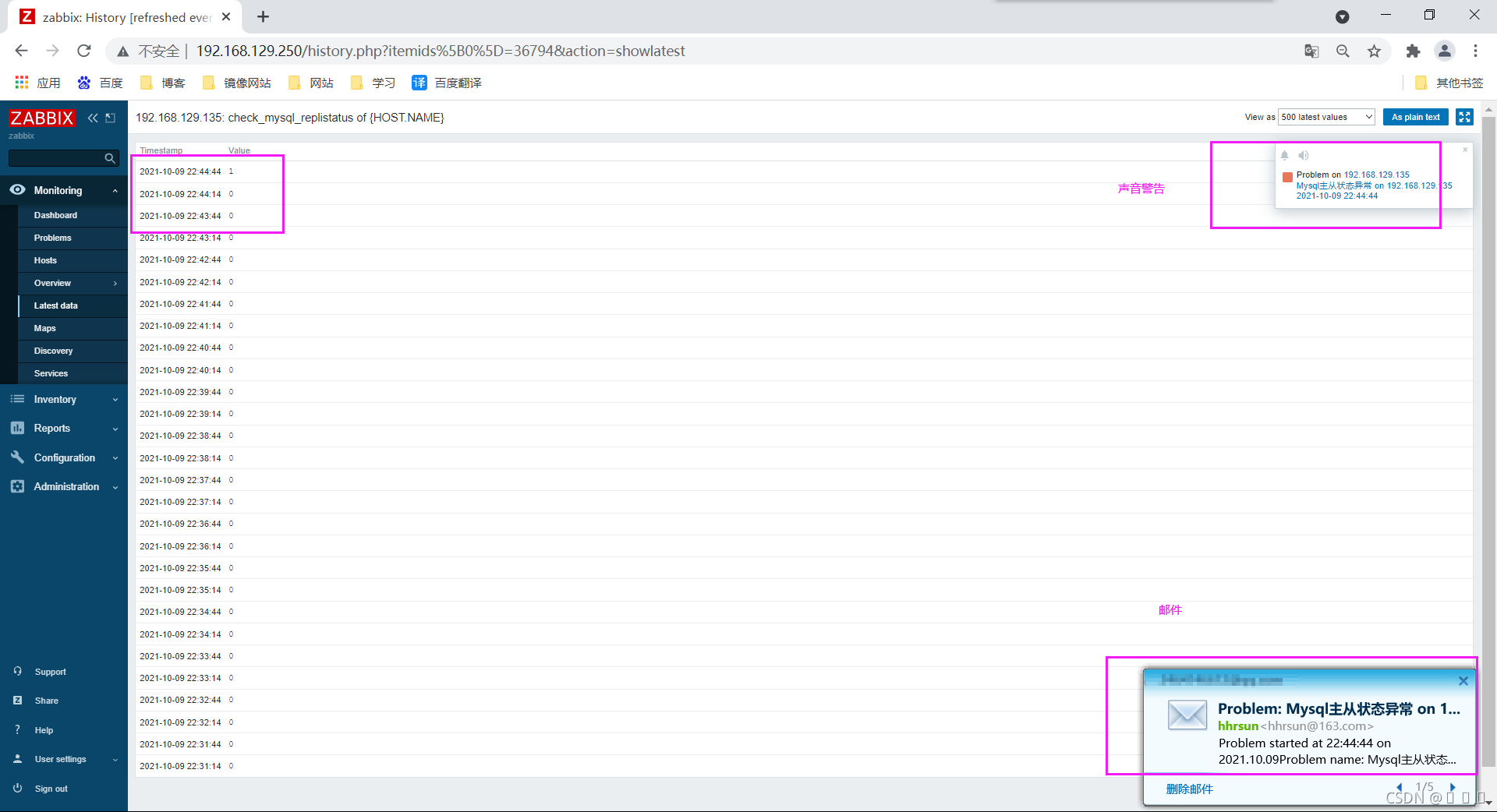Click the Inventory list icon
This screenshot has width=1497, height=812.
[x=17, y=399]
